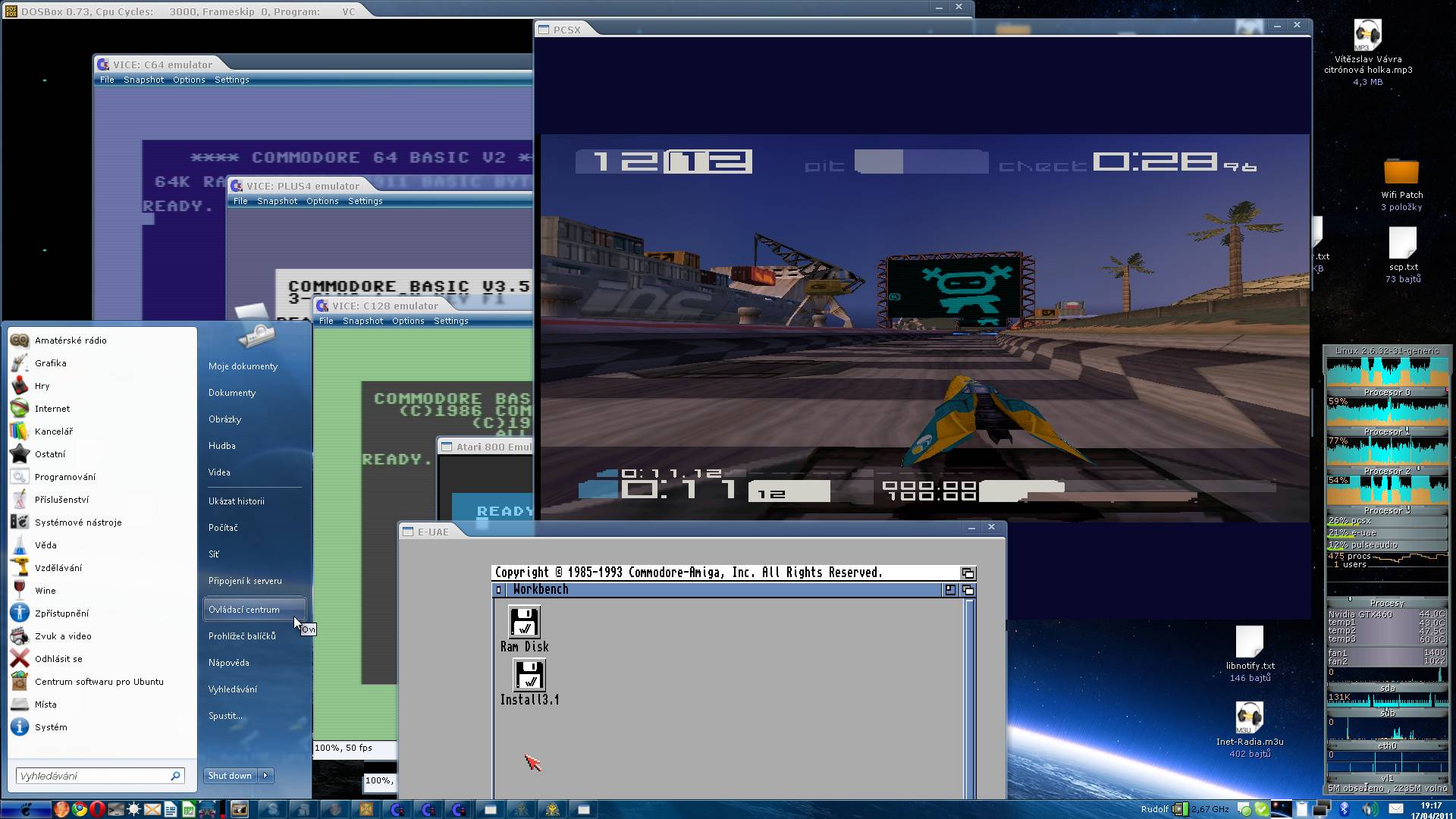The image size is (1456, 819).
Task: Open the GNOME foot main menu button
Action: tap(26, 809)
